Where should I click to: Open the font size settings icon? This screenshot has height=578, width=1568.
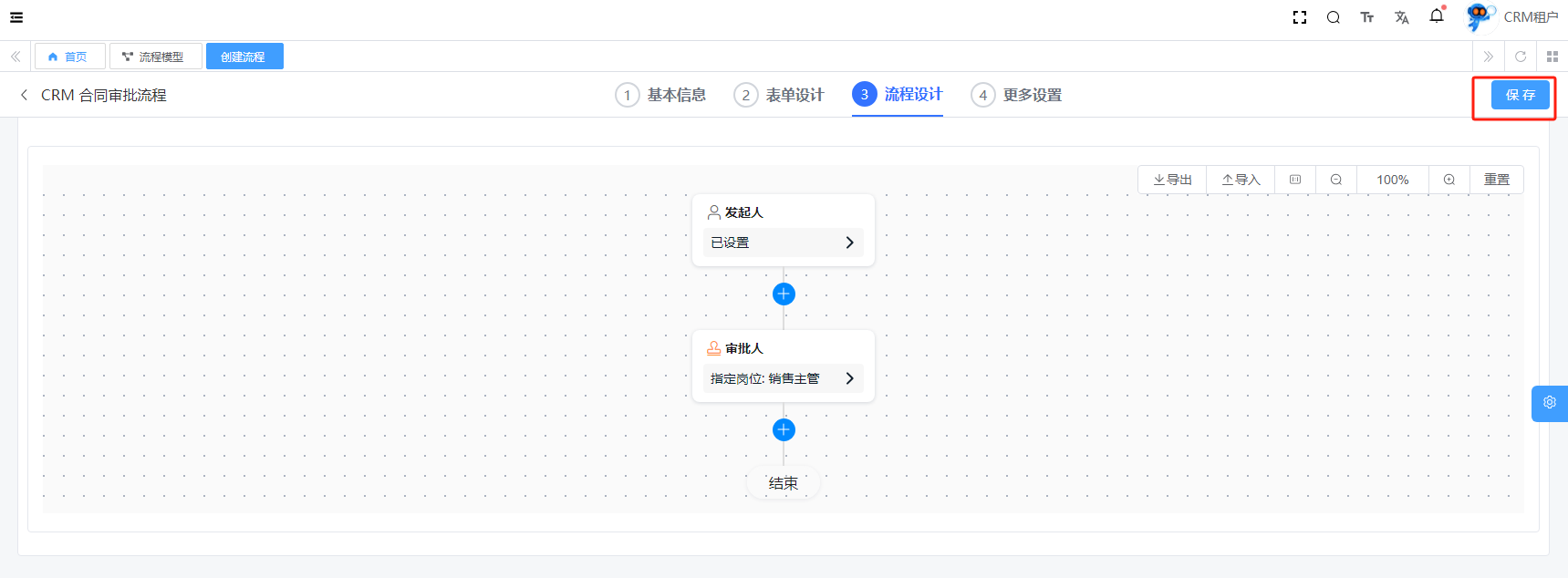[1367, 17]
